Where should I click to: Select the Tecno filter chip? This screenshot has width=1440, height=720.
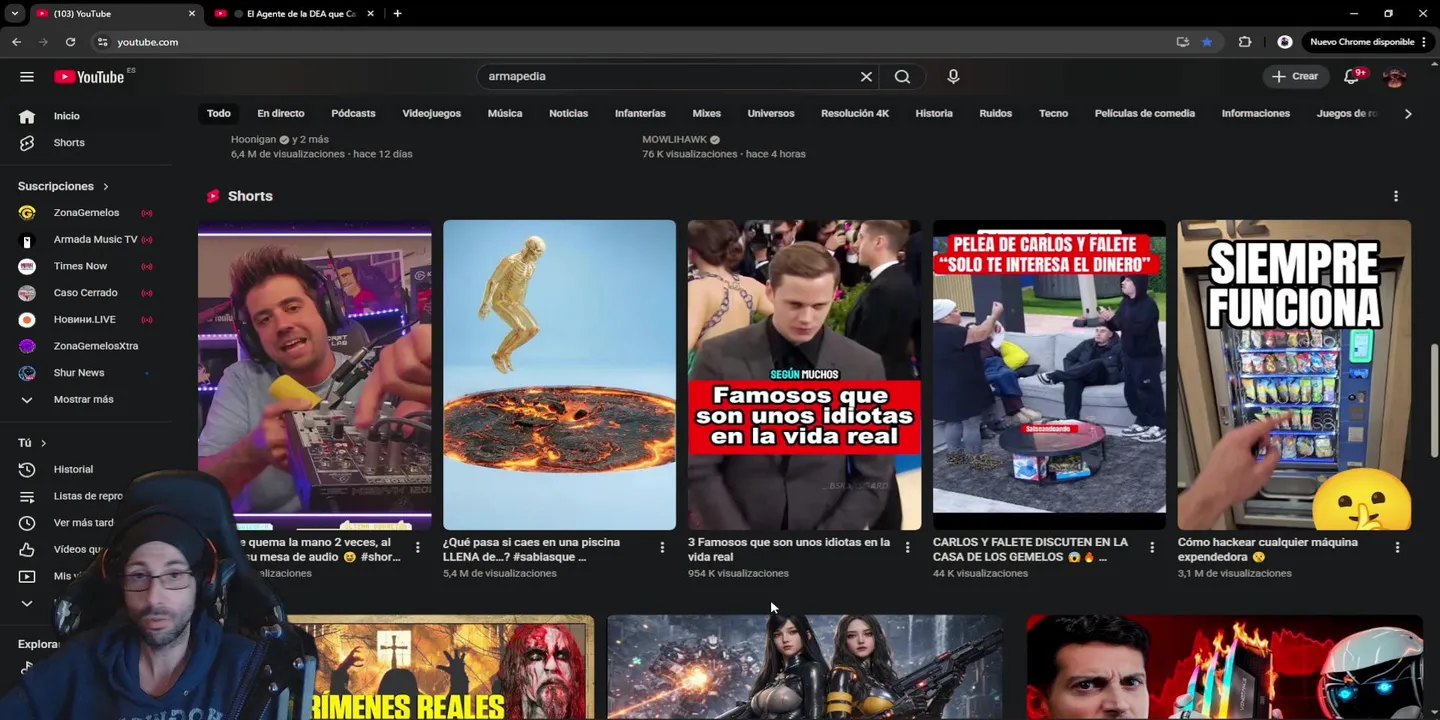1053,113
